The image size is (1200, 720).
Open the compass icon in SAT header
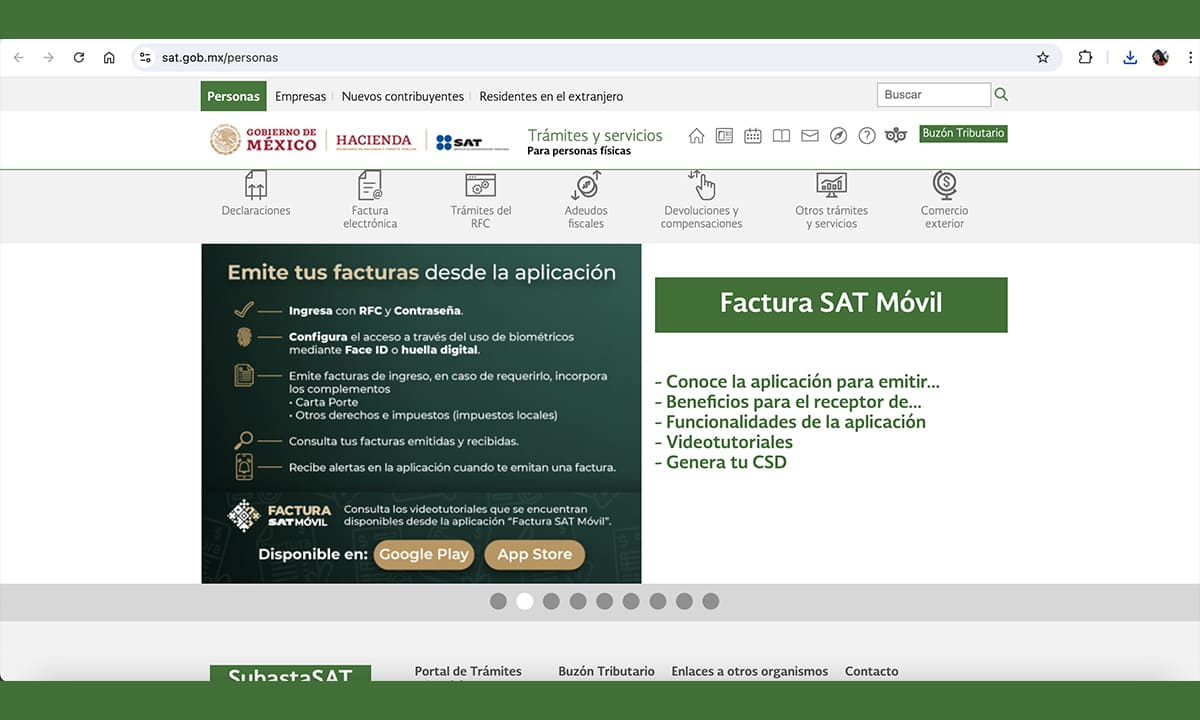(x=838, y=136)
